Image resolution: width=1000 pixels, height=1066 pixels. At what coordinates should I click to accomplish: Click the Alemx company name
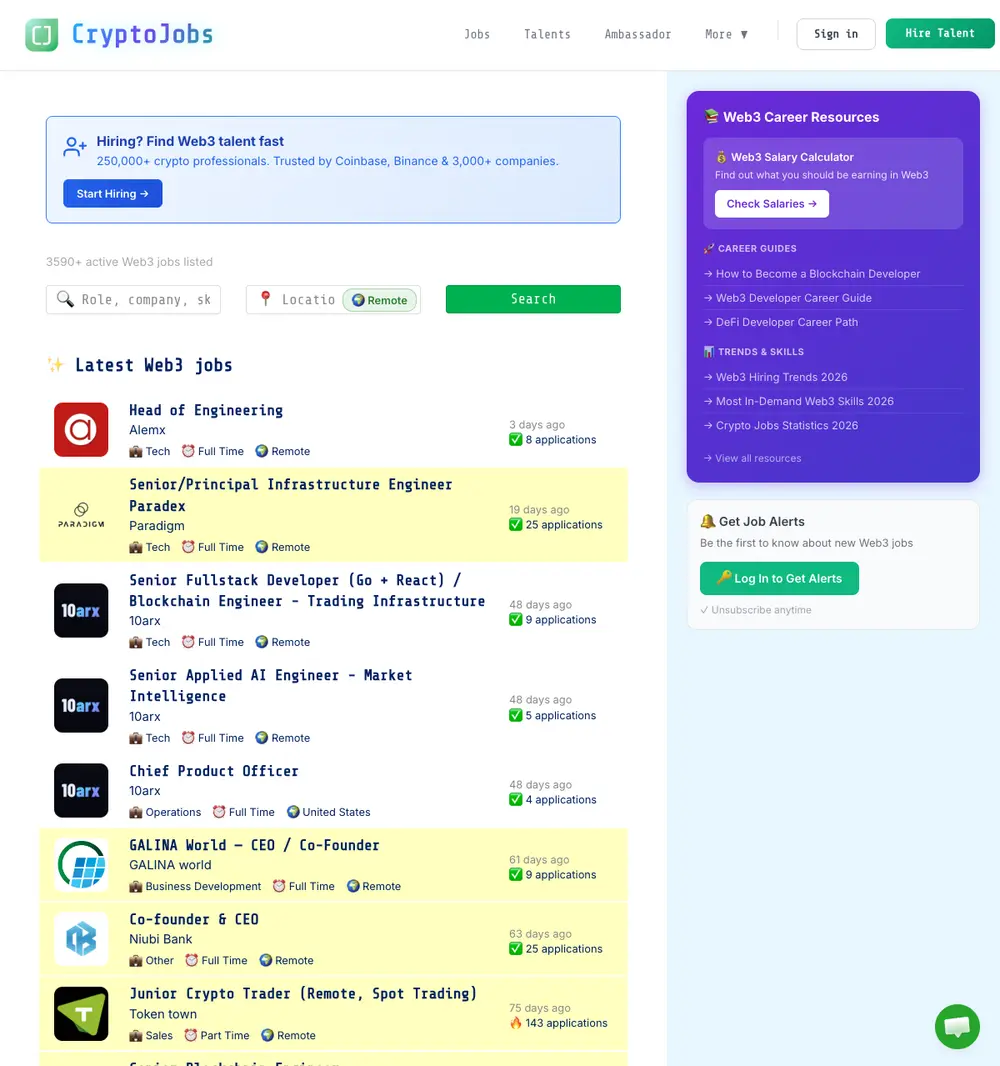click(x=148, y=430)
